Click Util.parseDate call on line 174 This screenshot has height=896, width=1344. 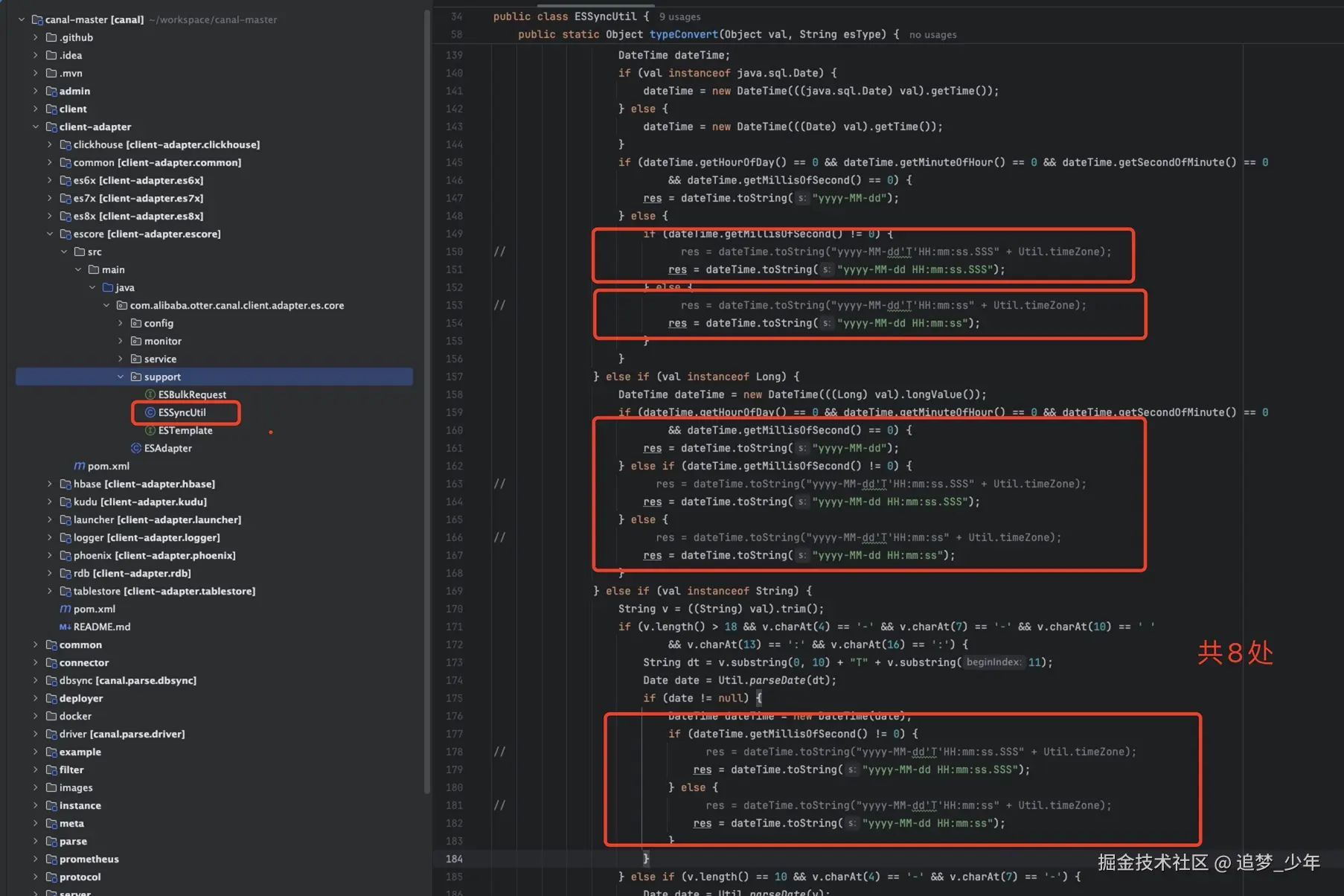click(x=777, y=680)
